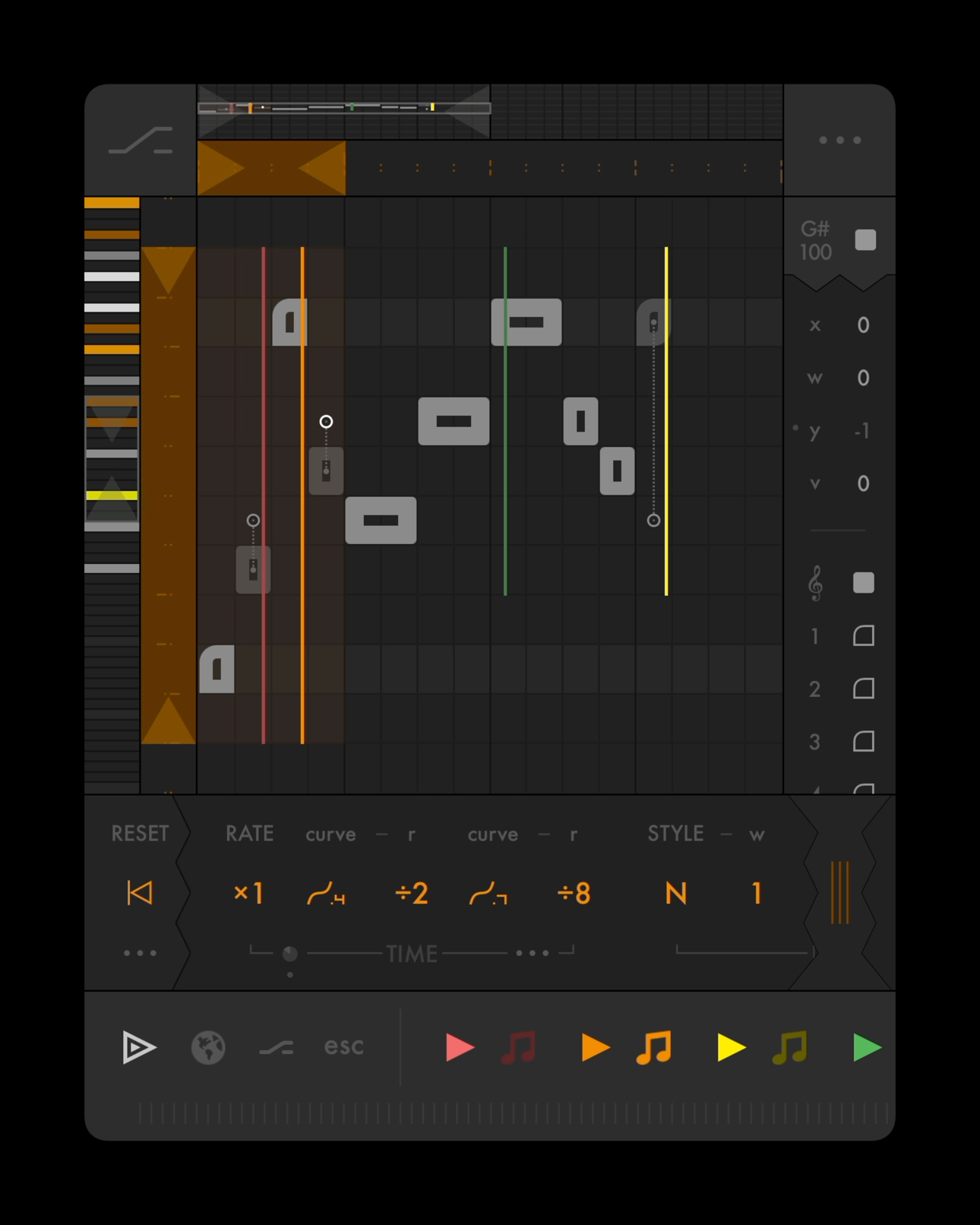Viewport: 980px width, 1225px height.
Task: Click the reset skip-to-start icon
Action: pos(140,893)
